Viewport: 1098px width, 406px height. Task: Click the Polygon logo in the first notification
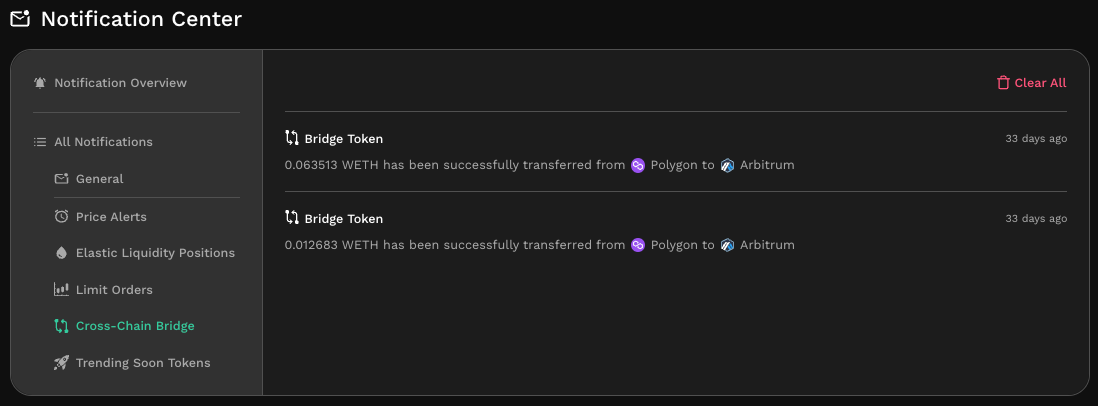pos(637,165)
